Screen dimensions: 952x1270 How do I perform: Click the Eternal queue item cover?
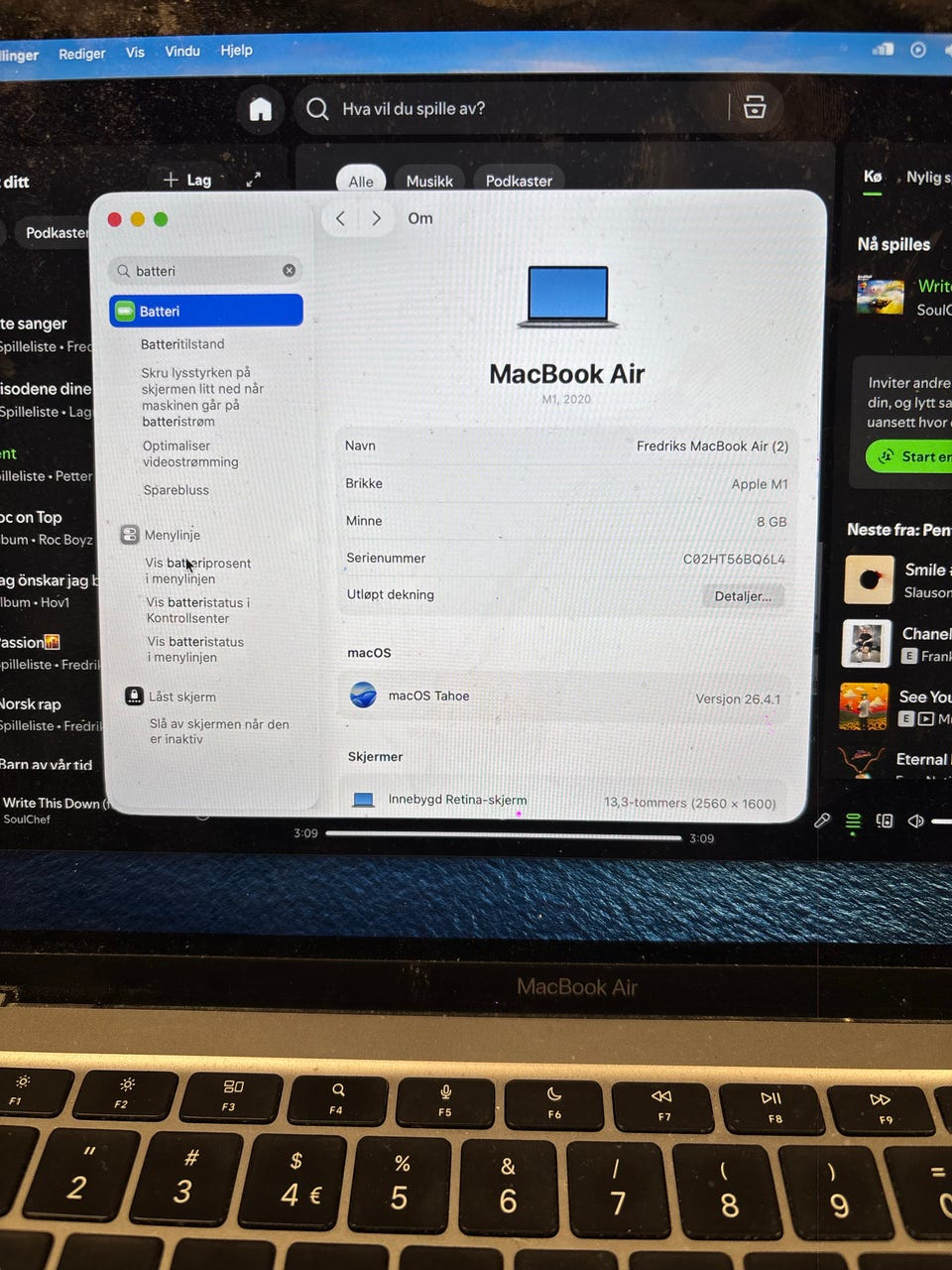click(862, 761)
